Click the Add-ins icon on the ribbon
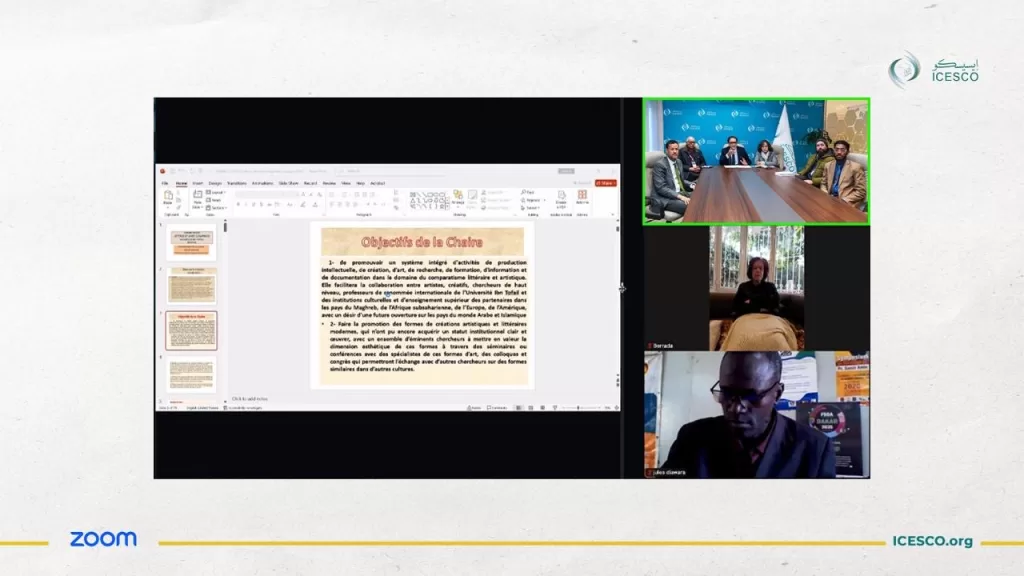Image resolution: width=1024 pixels, height=576 pixels. click(x=582, y=197)
